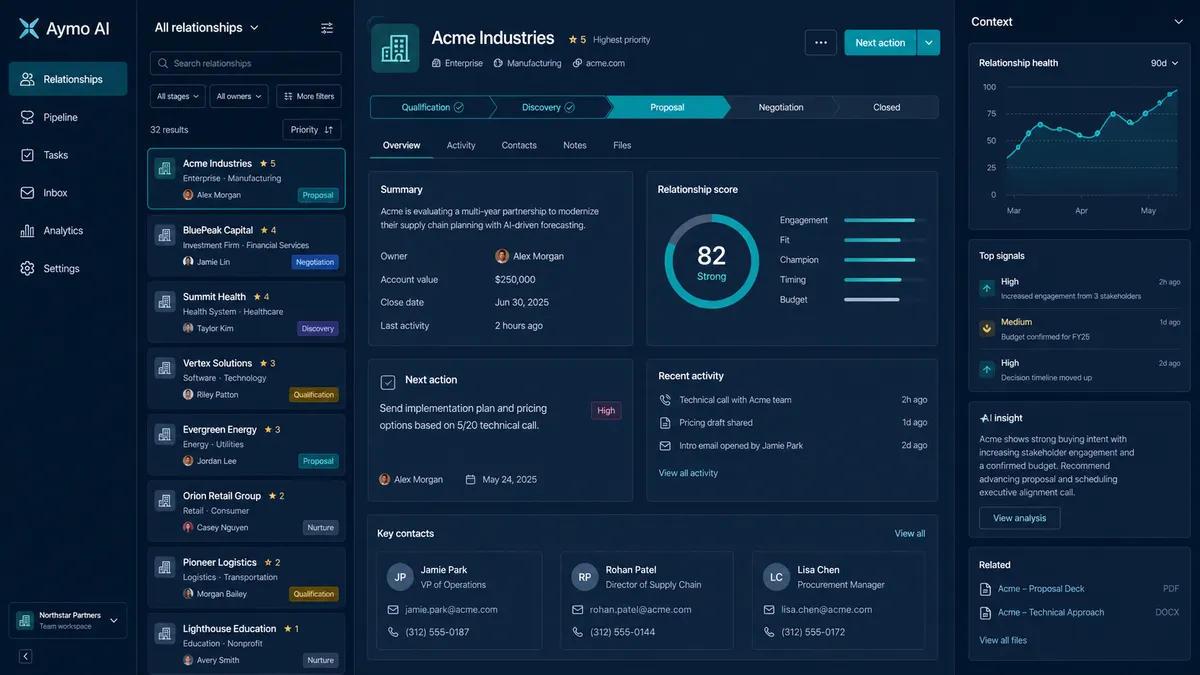Click View all in Key contacts
This screenshot has height=675, width=1200.
pos(910,534)
